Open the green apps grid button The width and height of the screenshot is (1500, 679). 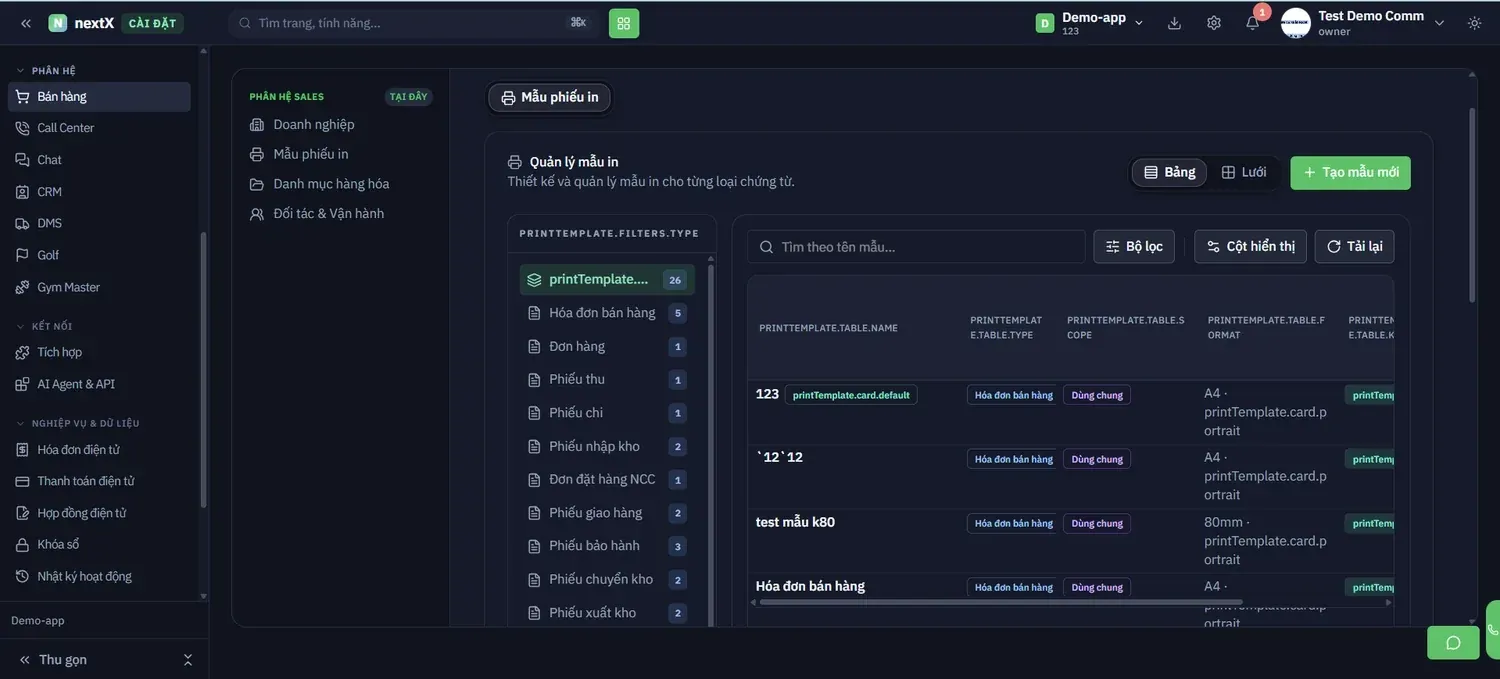click(x=624, y=23)
